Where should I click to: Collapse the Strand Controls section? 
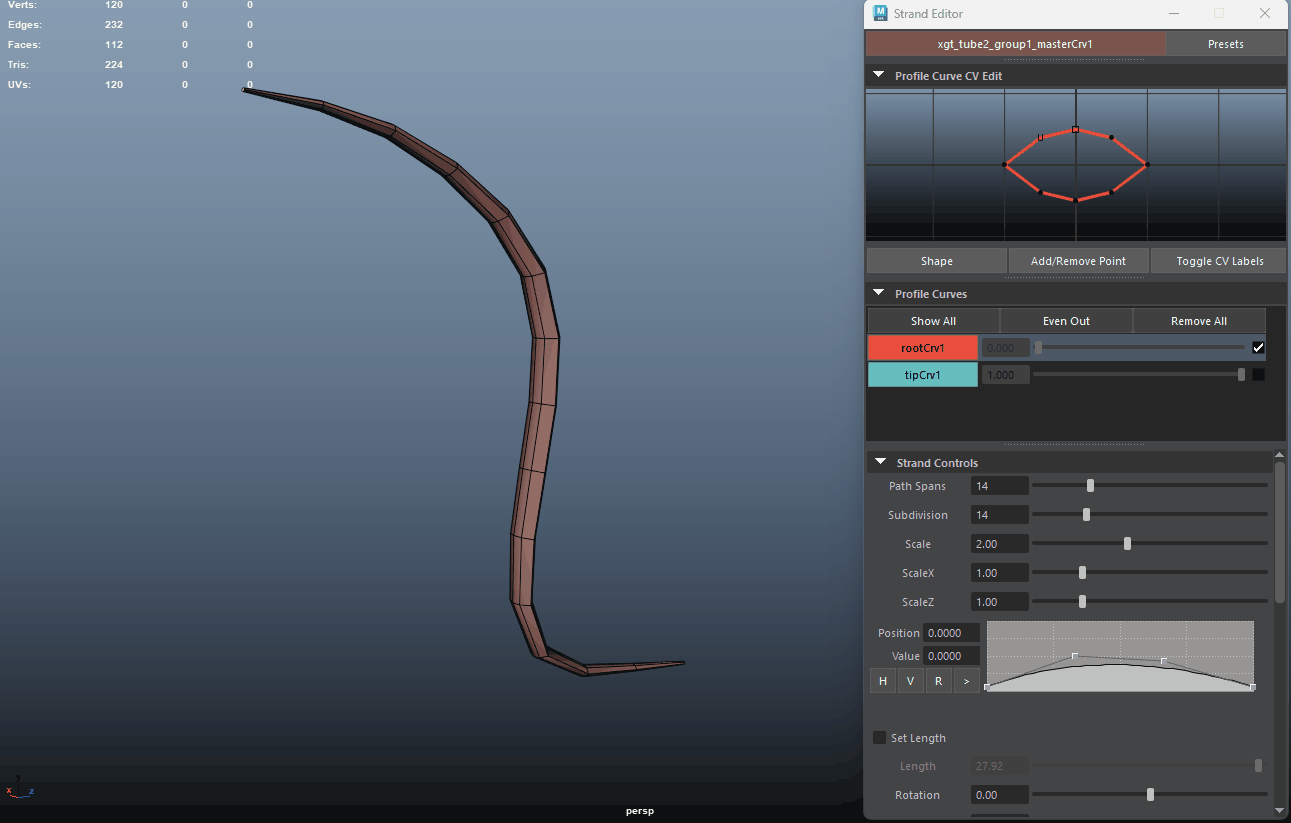click(880, 463)
